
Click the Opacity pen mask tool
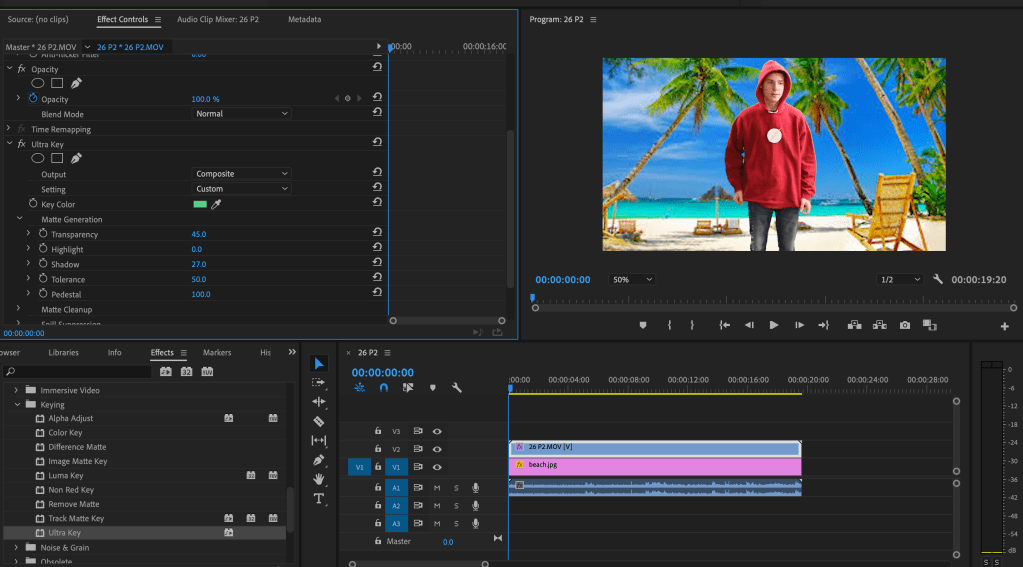pos(76,84)
